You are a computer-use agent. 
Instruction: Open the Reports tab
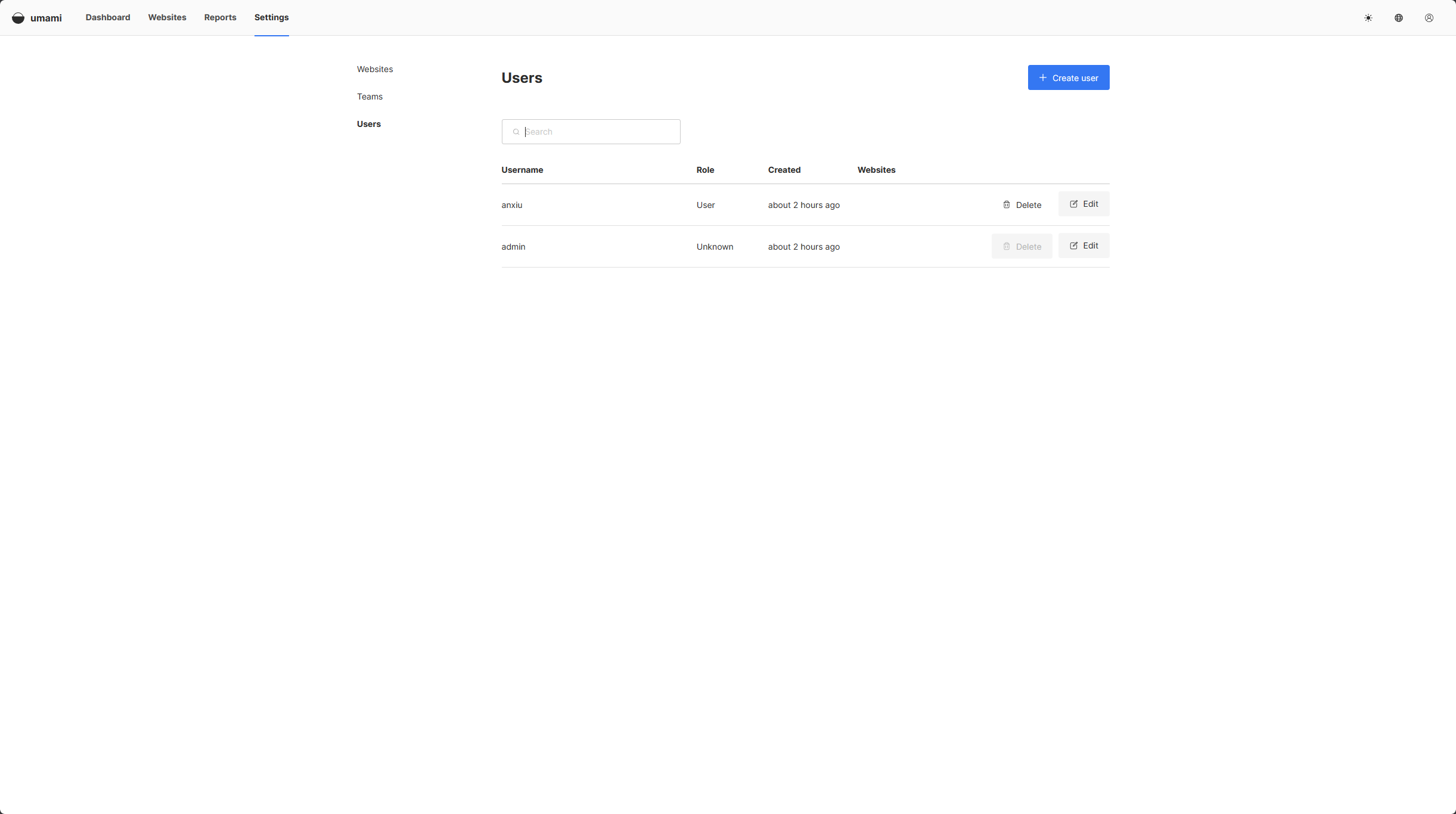click(220, 17)
